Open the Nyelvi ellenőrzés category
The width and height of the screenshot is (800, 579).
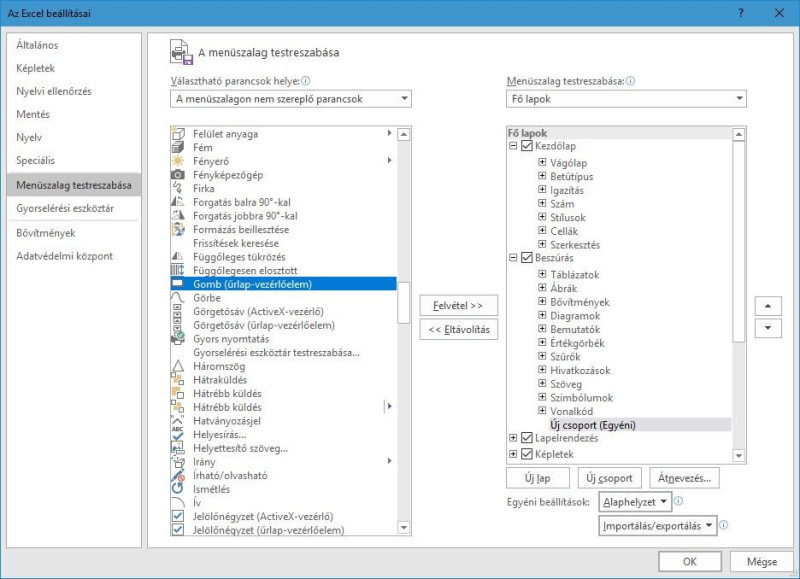[74, 91]
